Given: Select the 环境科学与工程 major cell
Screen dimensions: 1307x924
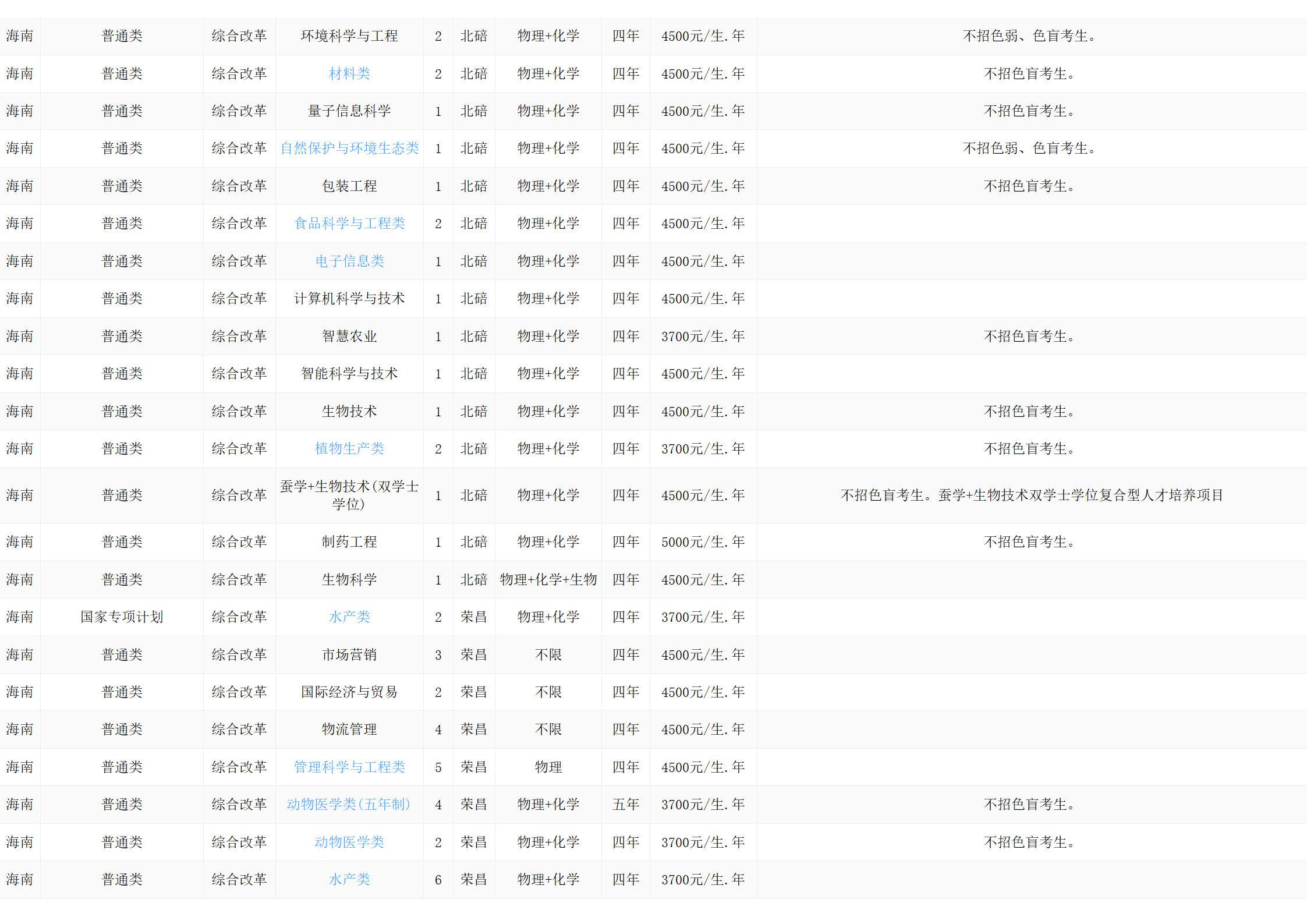Looking at the screenshot, I should [349, 36].
